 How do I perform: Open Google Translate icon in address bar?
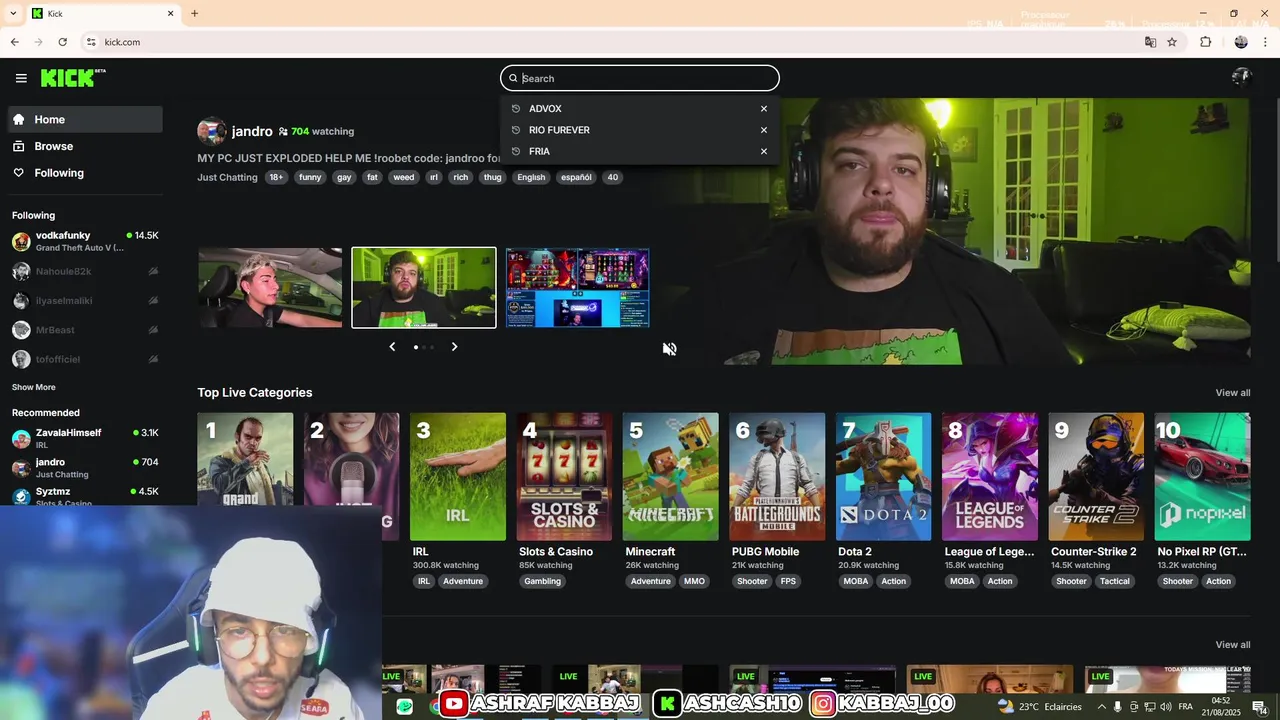point(1150,42)
